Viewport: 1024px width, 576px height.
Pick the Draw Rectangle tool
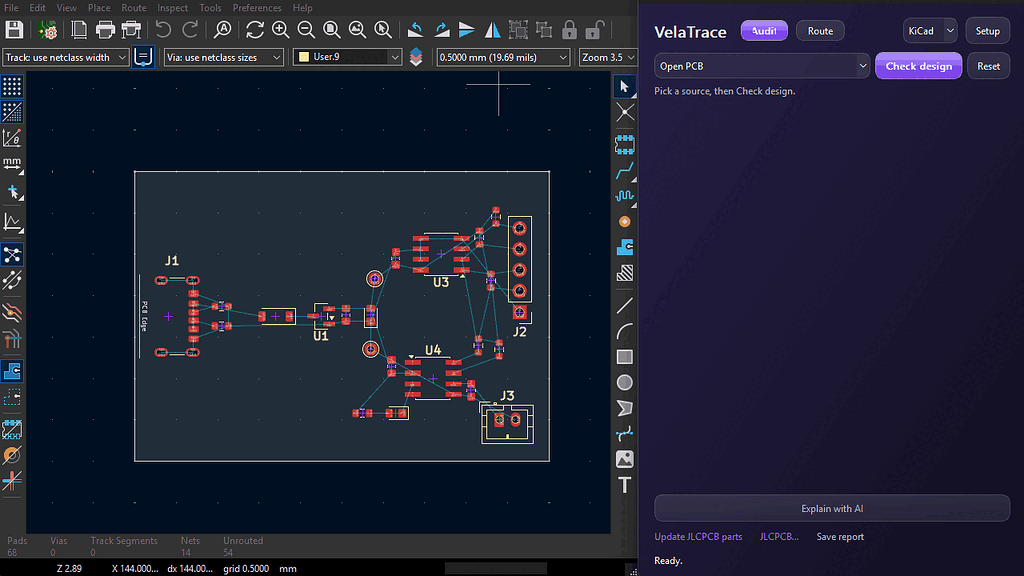624,357
